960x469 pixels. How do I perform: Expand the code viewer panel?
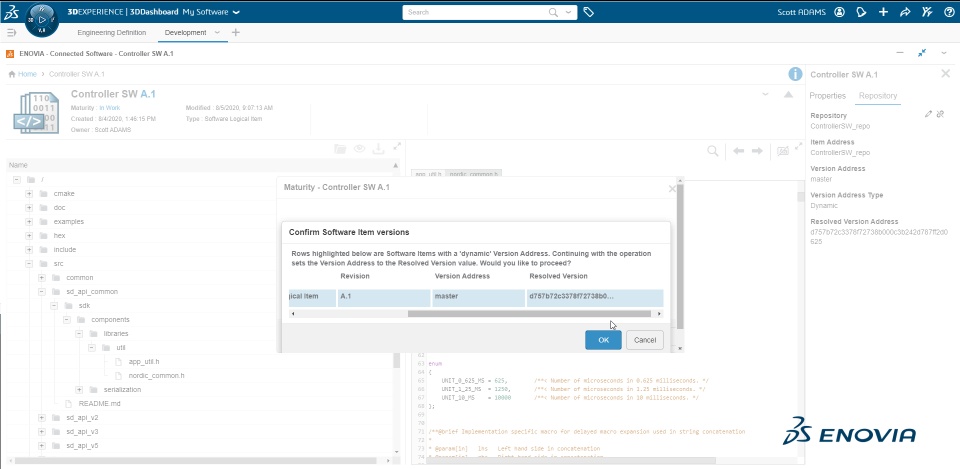click(798, 146)
